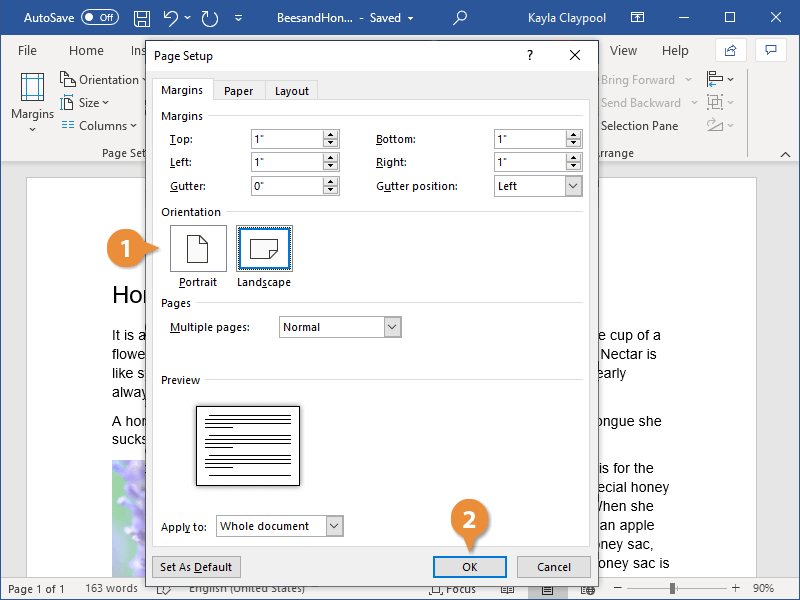Screen dimensions: 800x600
Task: Click the Redo icon in title bar
Action: (x=209, y=18)
